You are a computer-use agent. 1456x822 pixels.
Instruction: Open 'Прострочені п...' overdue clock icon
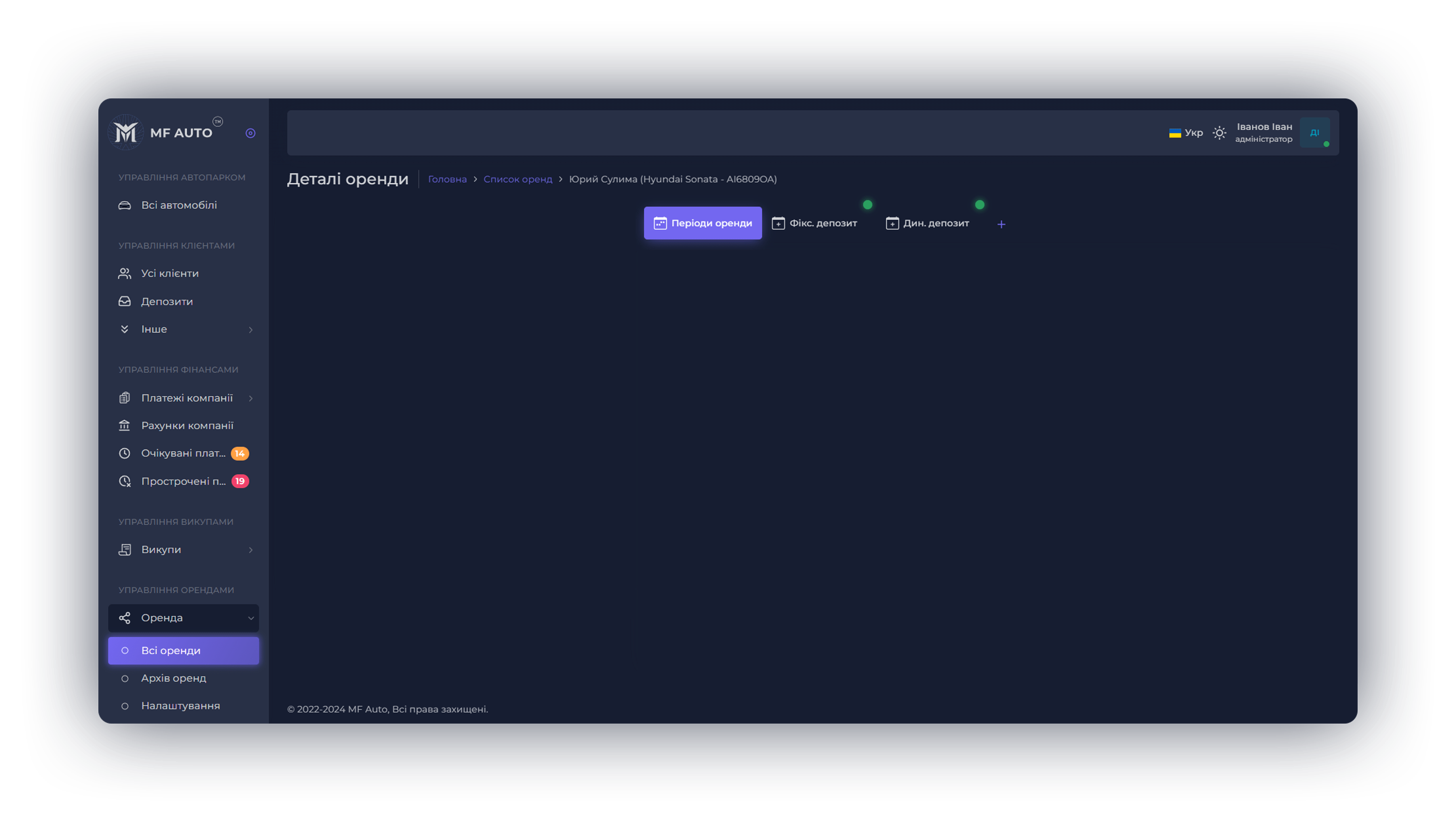126,481
